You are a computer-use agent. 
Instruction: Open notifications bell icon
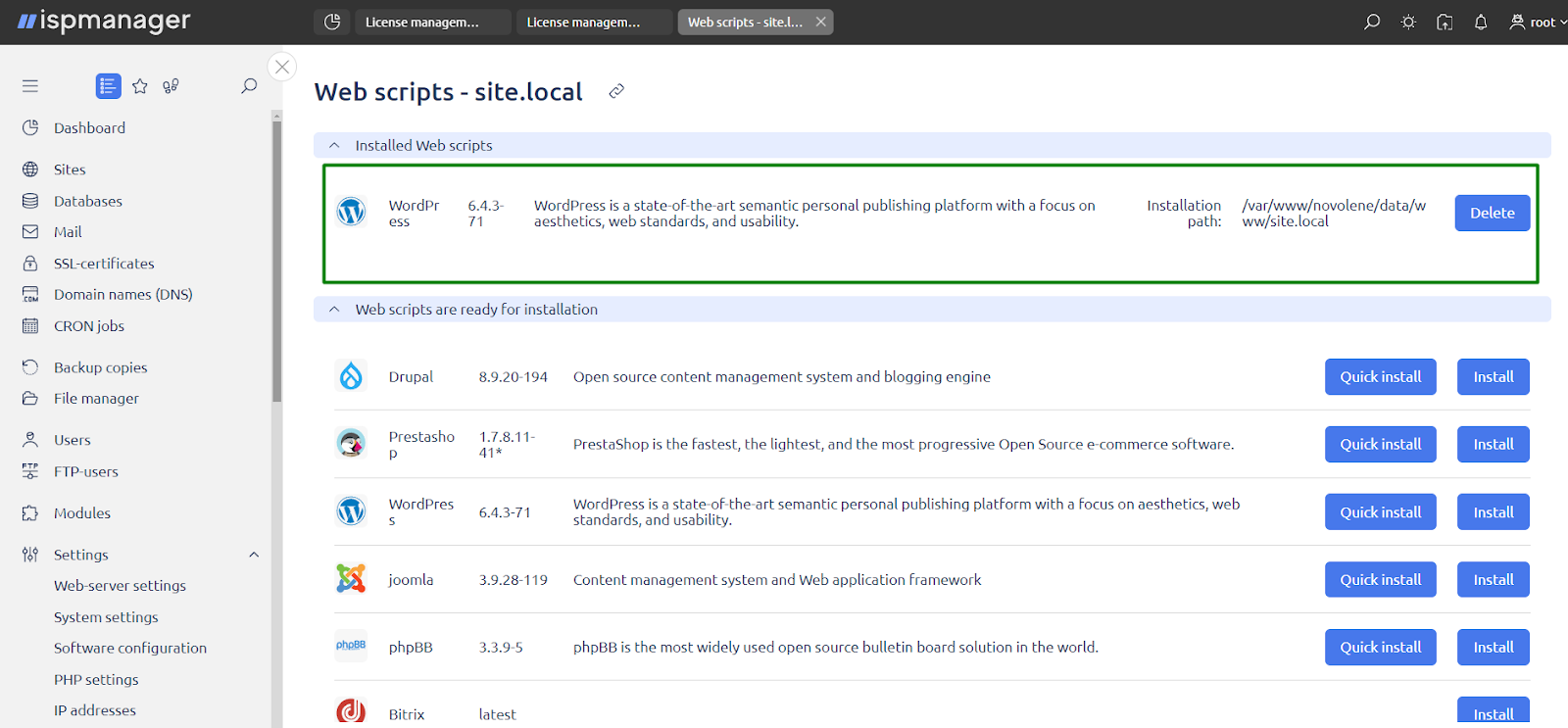pos(1481,22)
